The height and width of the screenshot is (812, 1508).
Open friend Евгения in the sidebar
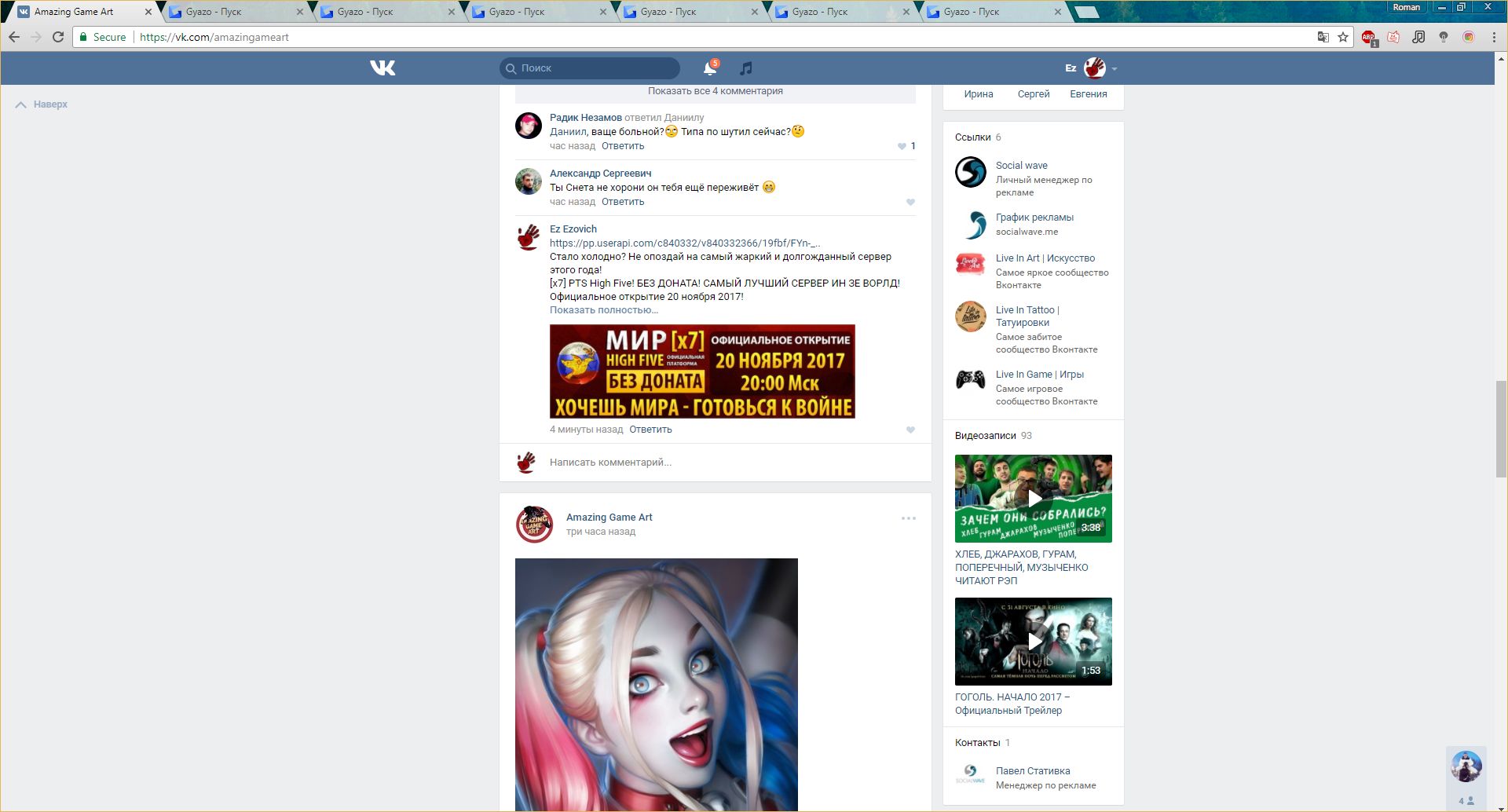[x=1089, y=94]
